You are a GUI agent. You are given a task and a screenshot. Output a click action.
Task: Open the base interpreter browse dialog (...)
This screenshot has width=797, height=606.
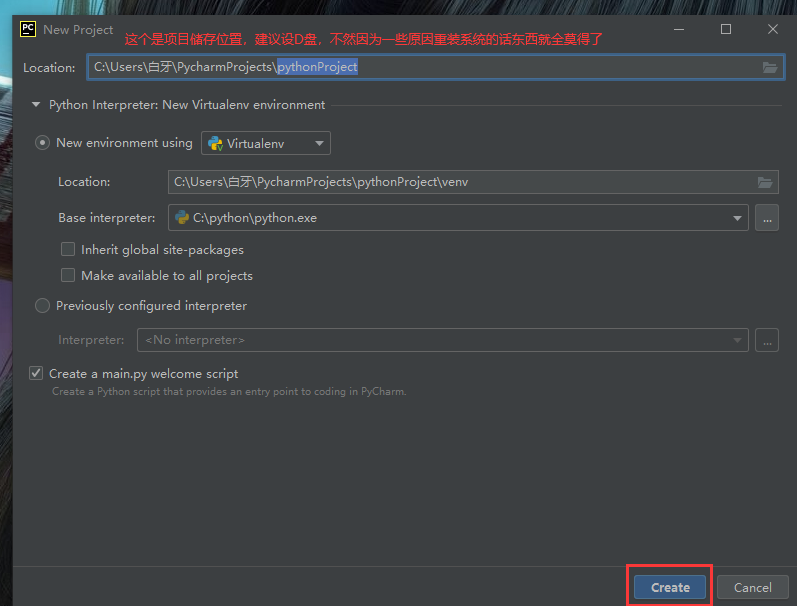(767, 218)
